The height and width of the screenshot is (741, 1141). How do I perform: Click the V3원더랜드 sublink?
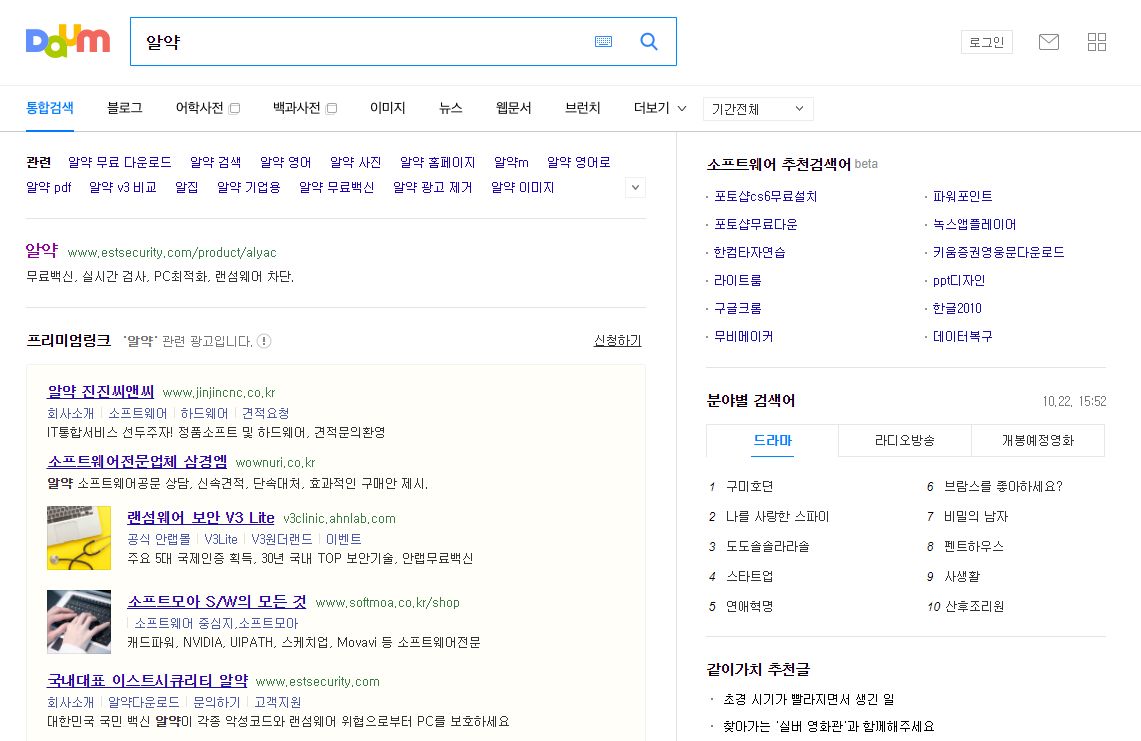(x=282, y=539)
